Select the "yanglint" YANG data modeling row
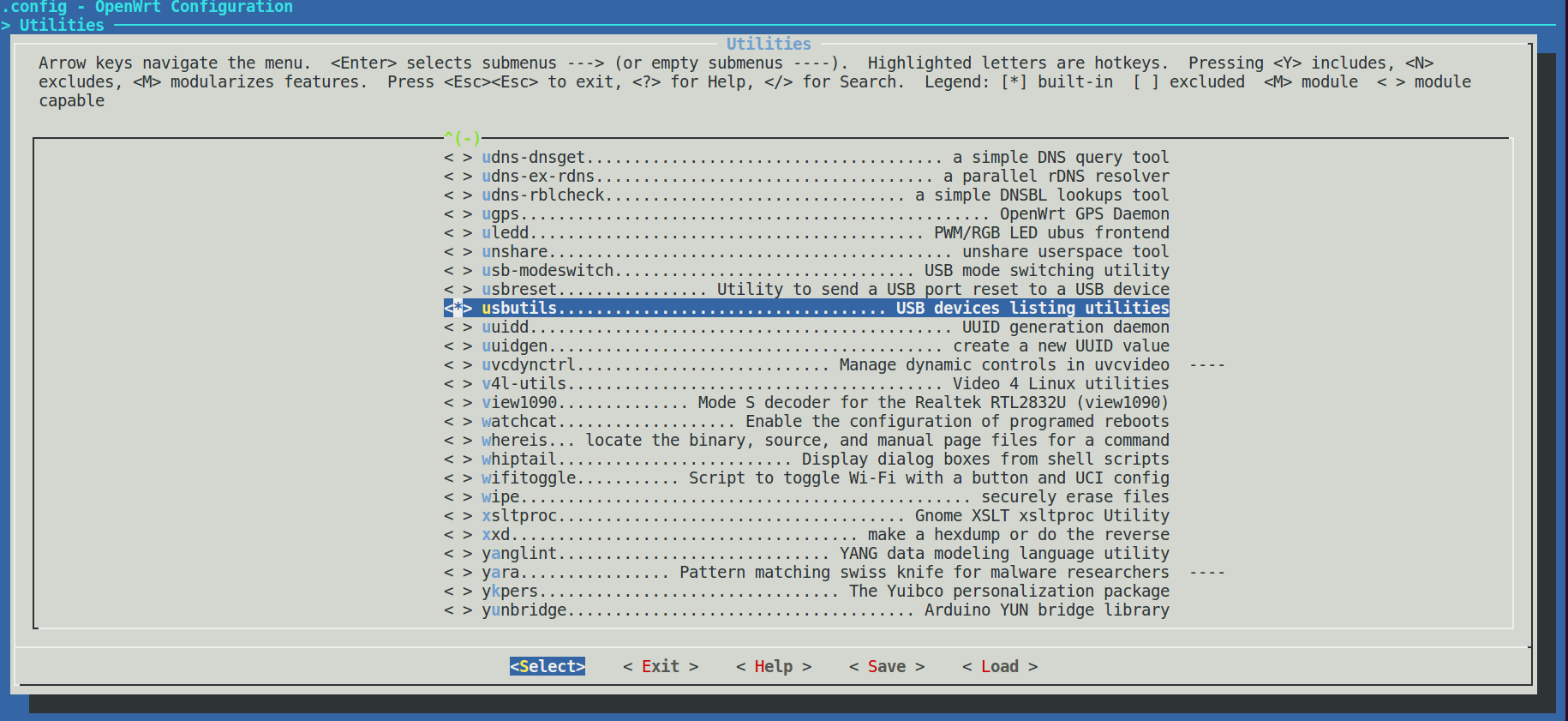 click(806, 554)
